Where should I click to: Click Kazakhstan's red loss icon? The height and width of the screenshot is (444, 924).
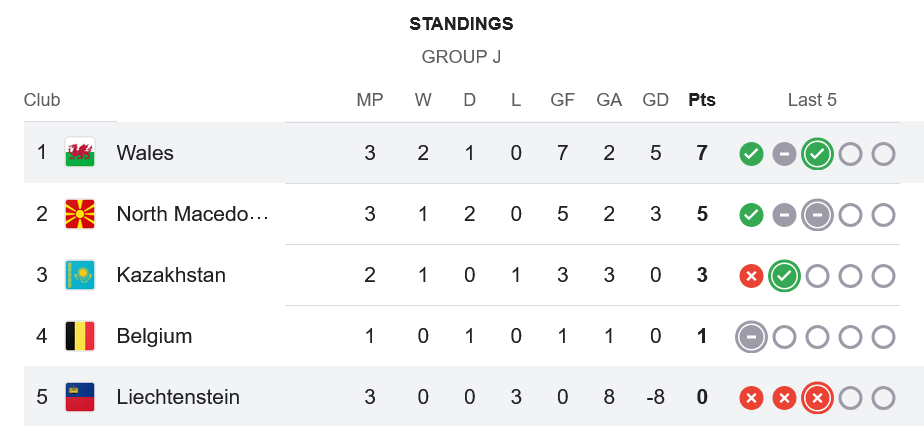pyautogui.click(x=751, y=276)
